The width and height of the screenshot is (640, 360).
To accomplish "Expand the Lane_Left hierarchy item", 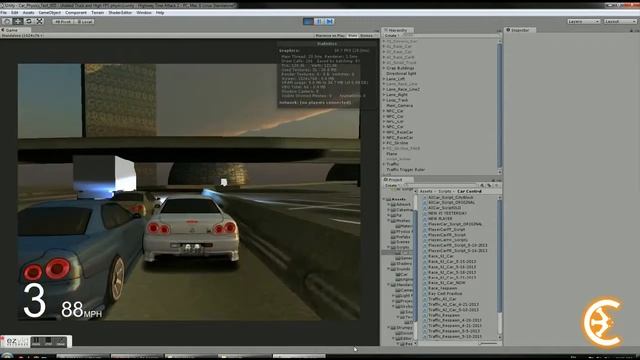I will tap(384, 79).
